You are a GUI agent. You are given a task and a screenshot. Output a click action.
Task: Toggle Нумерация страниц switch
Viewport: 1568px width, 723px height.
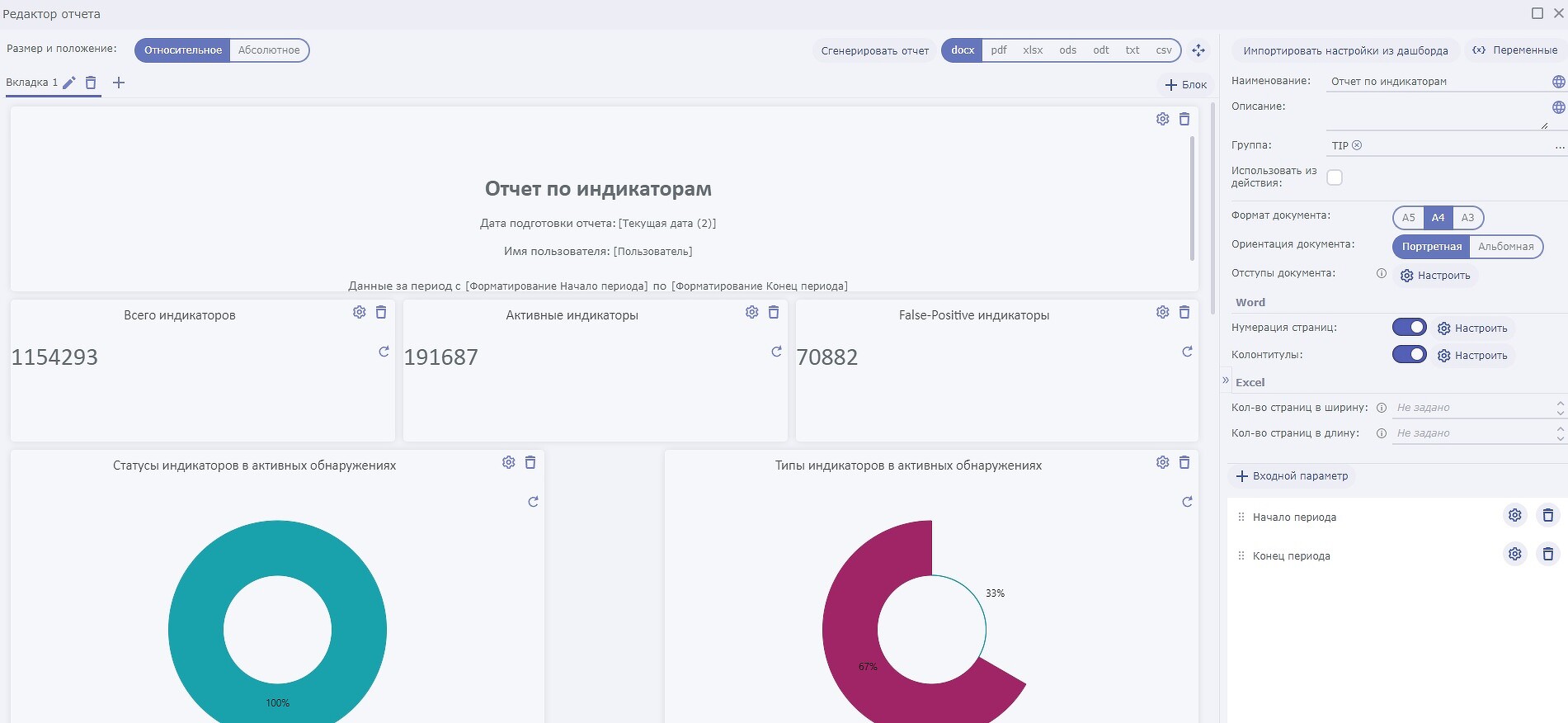click(x=1410, y=327)
